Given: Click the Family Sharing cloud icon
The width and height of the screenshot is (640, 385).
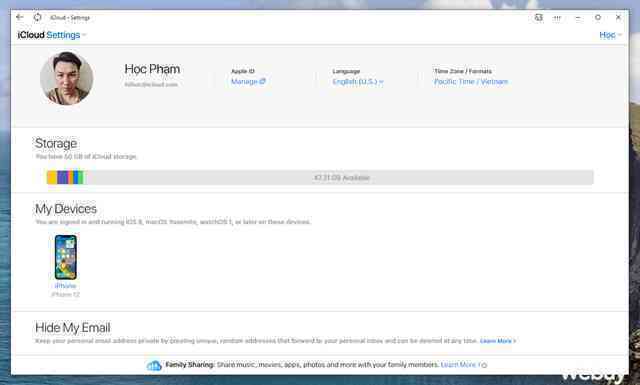Looking at the screenshot, I should (x=154, y=365).
